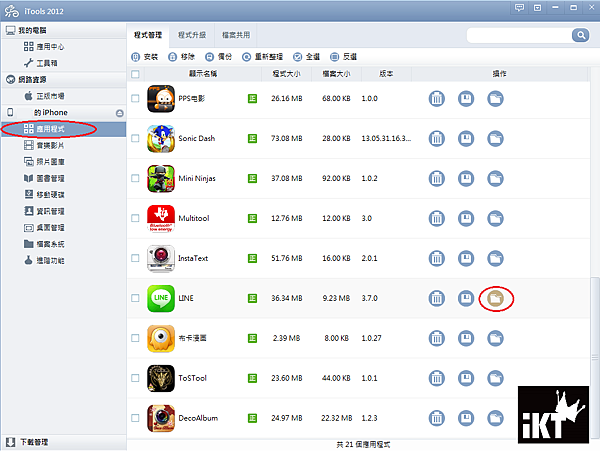Image resolution: width=600 pixels, height=457 pixels.
Task: Click the backup icon for 布卡漫画
Action: (x=466, y=338)
